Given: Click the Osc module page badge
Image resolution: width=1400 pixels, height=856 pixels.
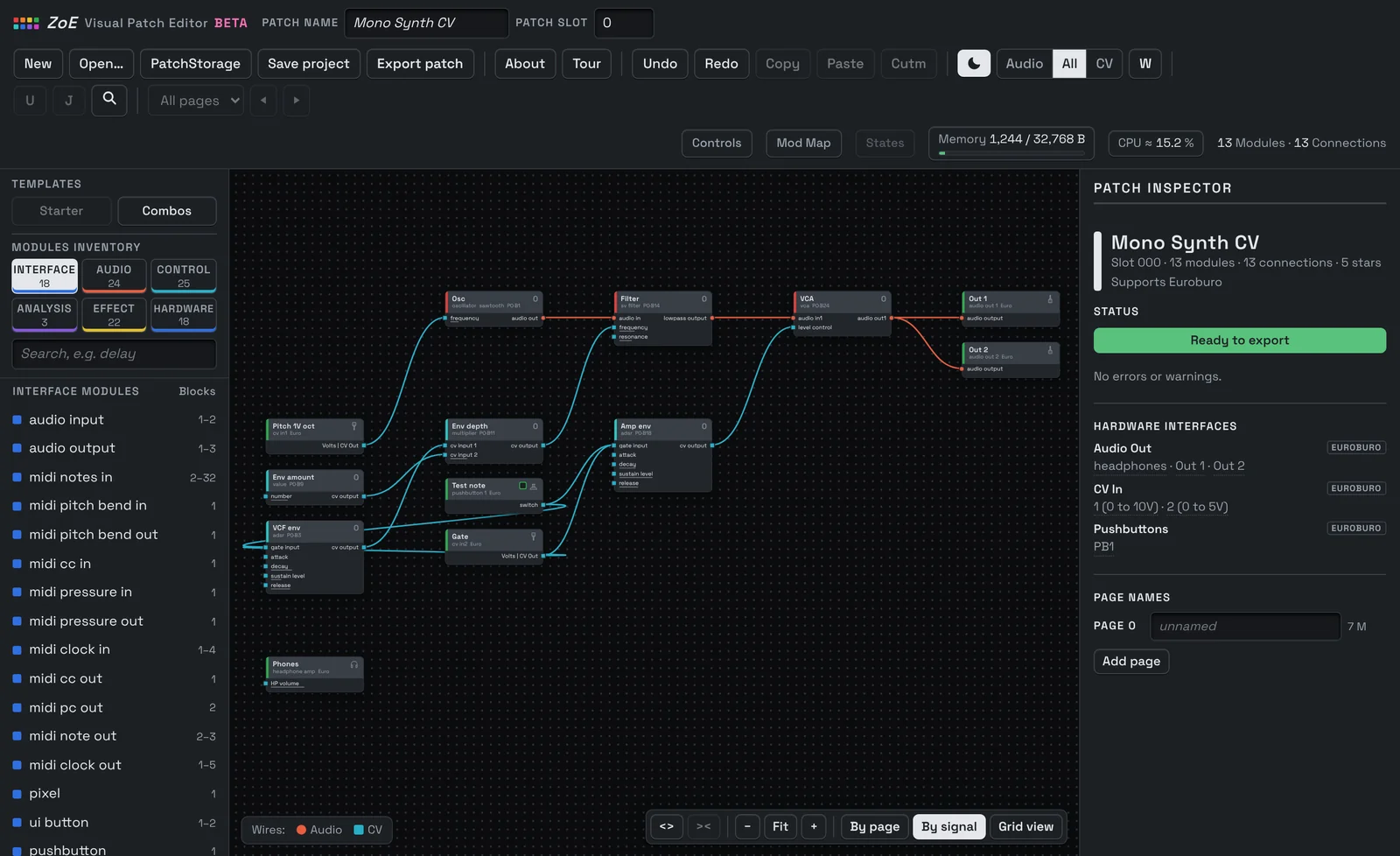Looking at the screenshot, I should pos(535,299).
